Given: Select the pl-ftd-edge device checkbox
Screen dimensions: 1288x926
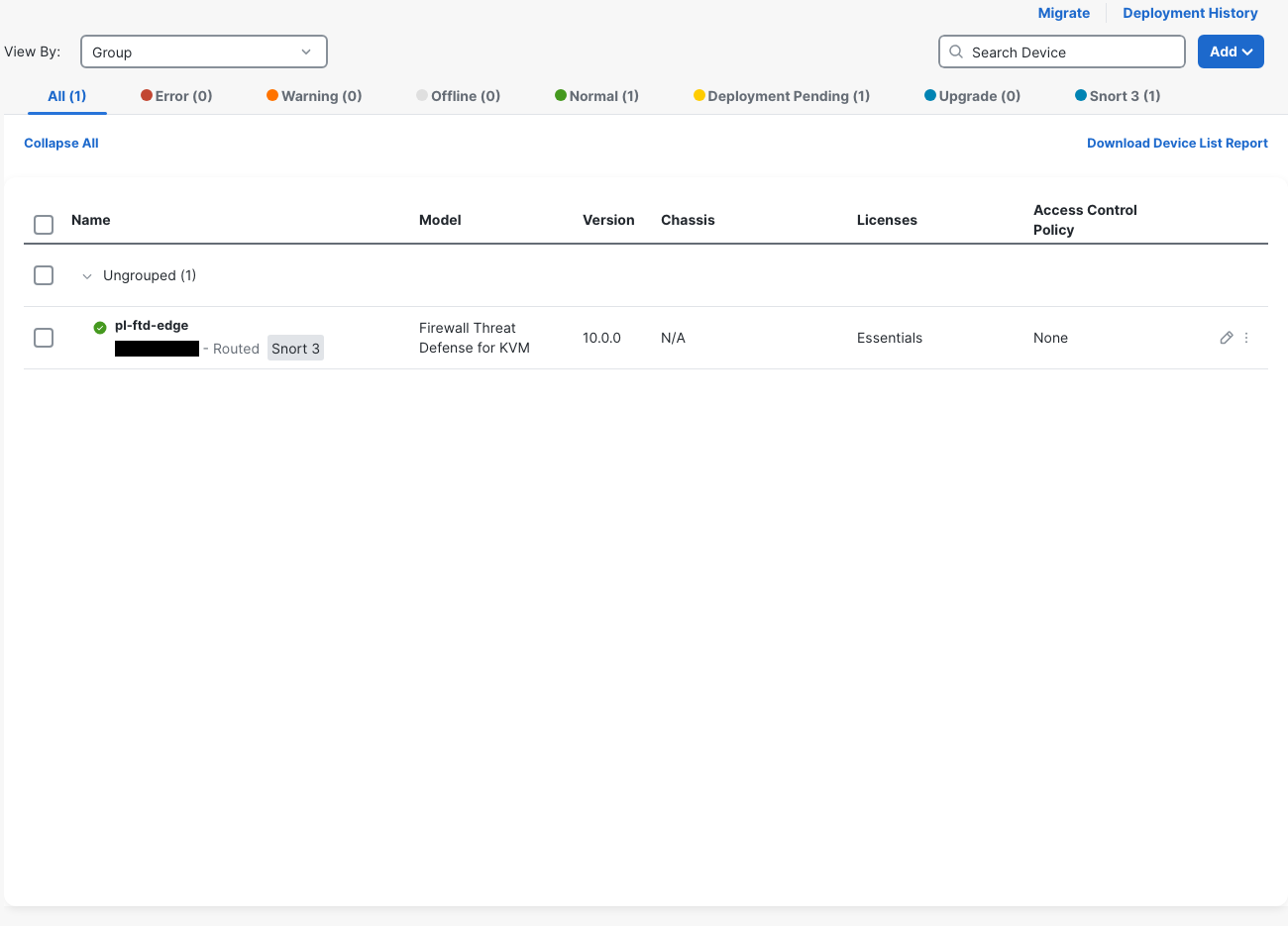Looking at the screenshot, I should (x=44, y=338).
